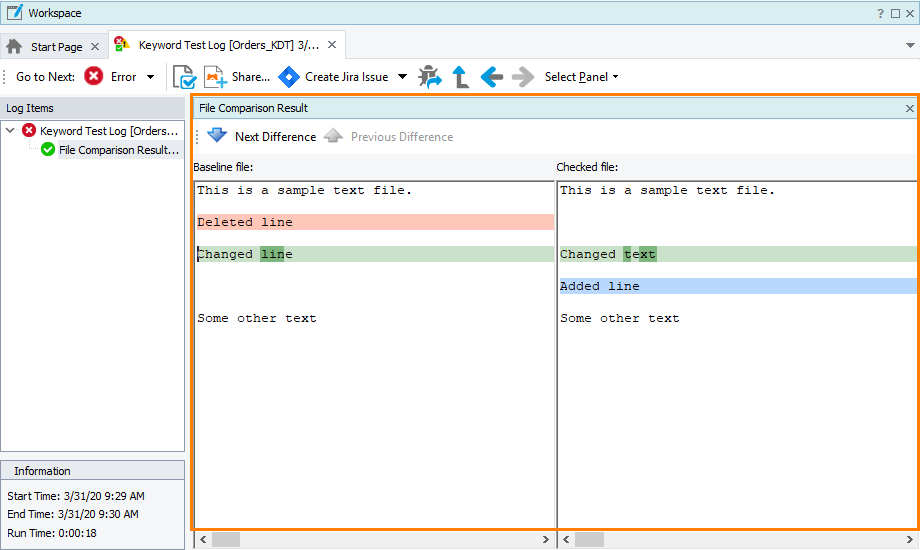Open the tab list dropdown arrow
The height and width of the screenshot is (550, 920).
910,45
